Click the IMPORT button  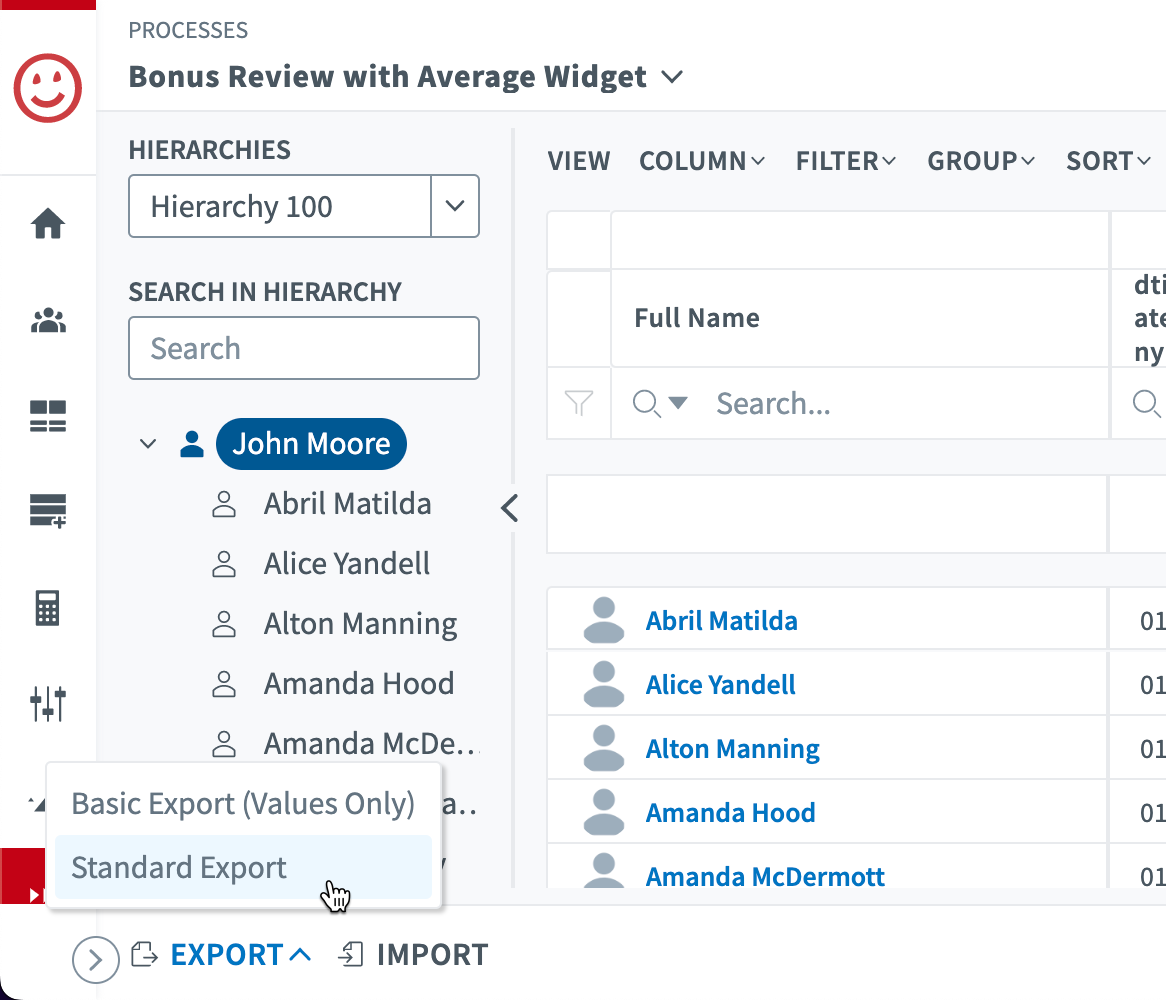(414, 955)
